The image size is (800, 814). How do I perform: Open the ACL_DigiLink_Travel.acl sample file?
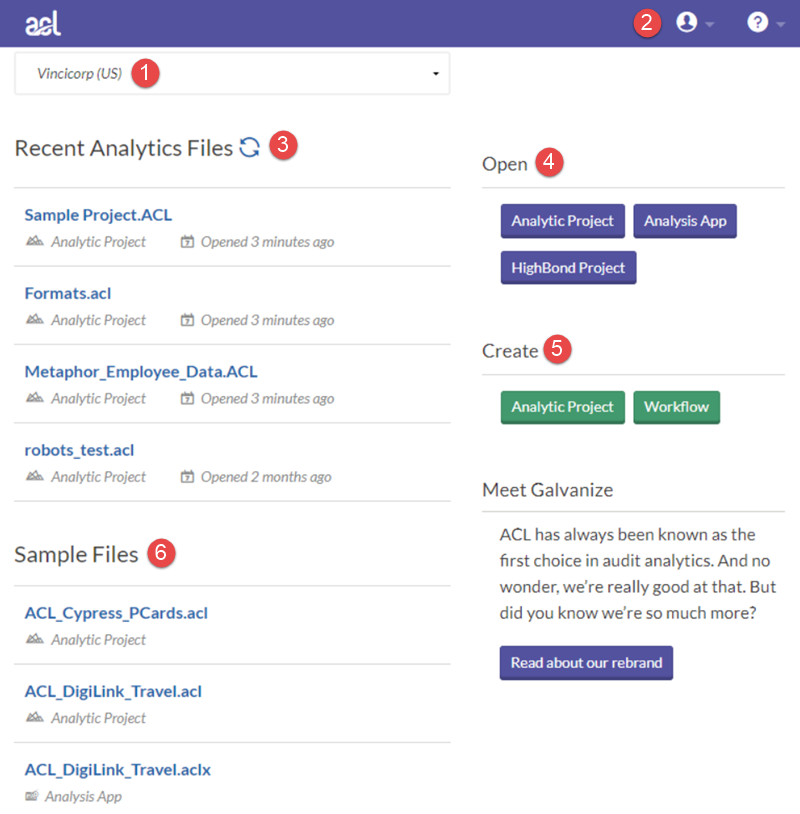click(x=114, y=692)
